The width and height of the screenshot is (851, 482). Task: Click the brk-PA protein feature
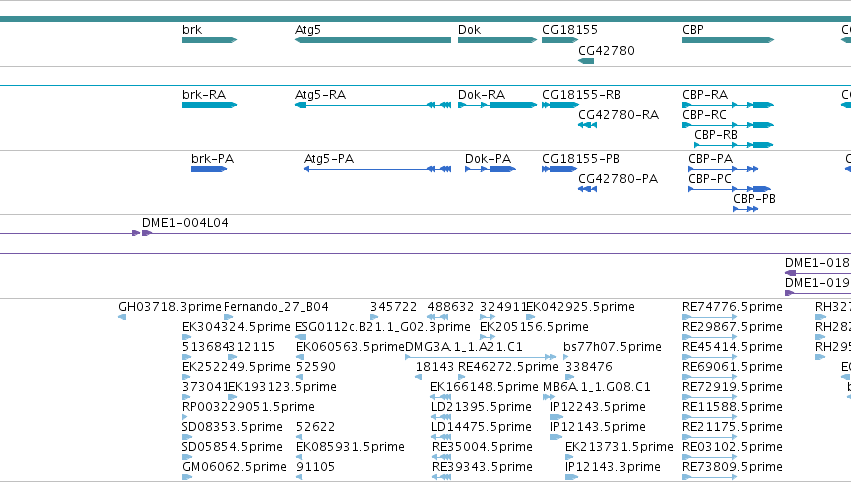click(209, 169)
